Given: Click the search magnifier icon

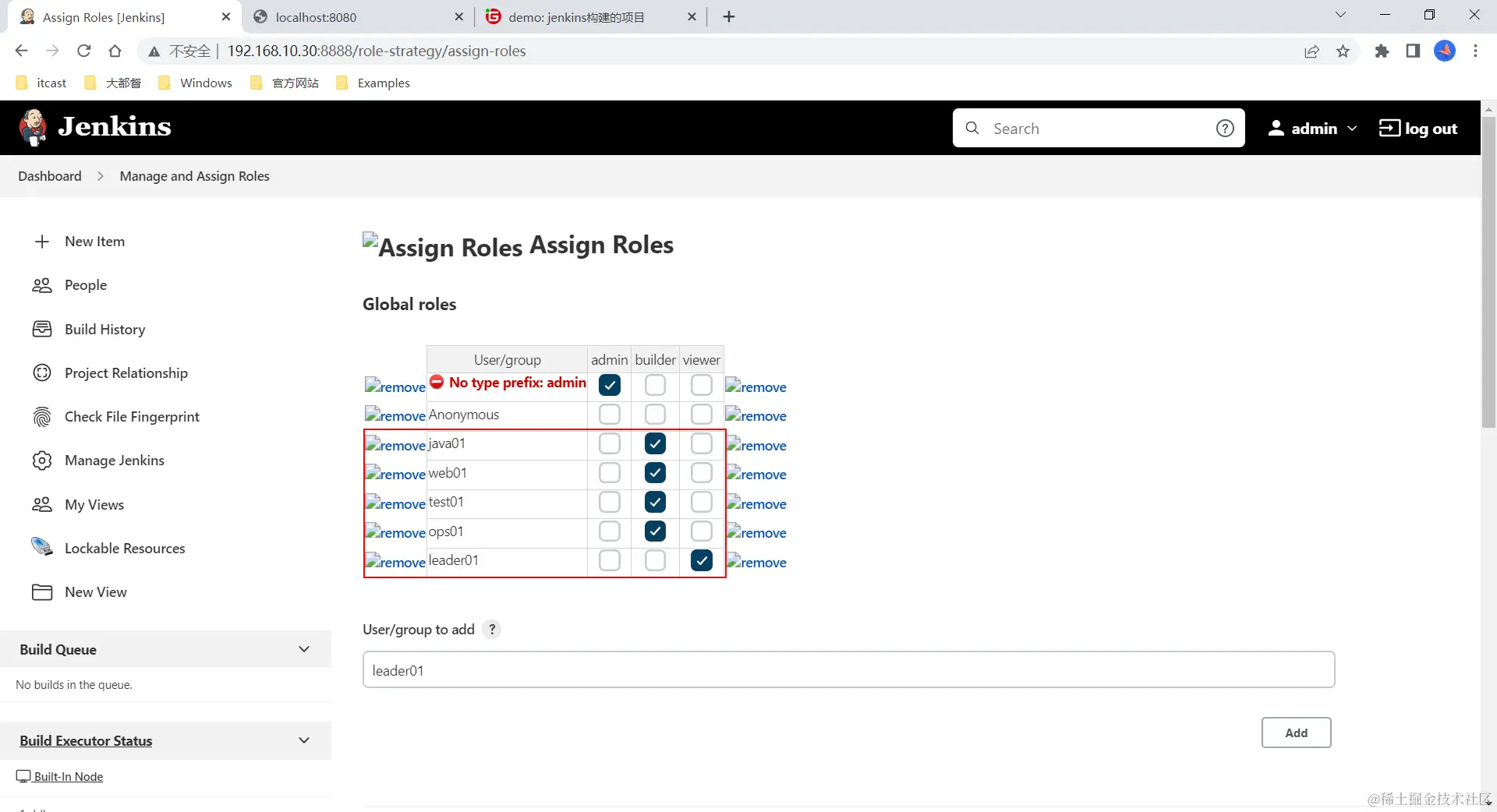Looking at the screenshot, I should tap(972, 128).
